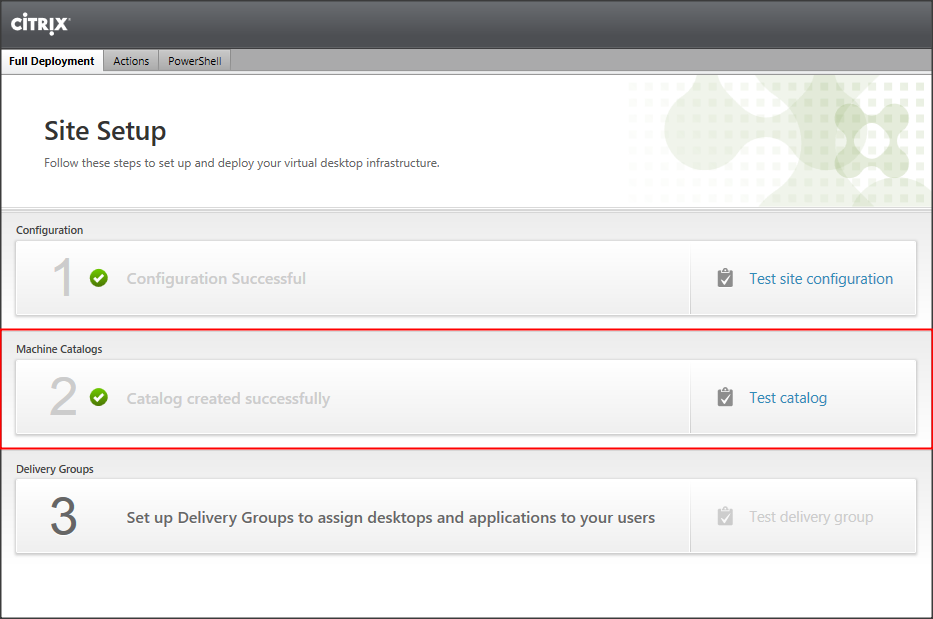This screenshot has width=933, height=619.
Task: Run Test site configuration
Action: 821,279
